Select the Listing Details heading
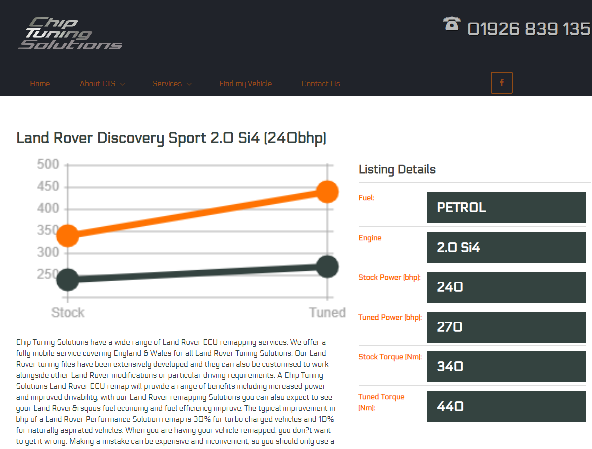 pyautogui.click(x=397, y=169)
